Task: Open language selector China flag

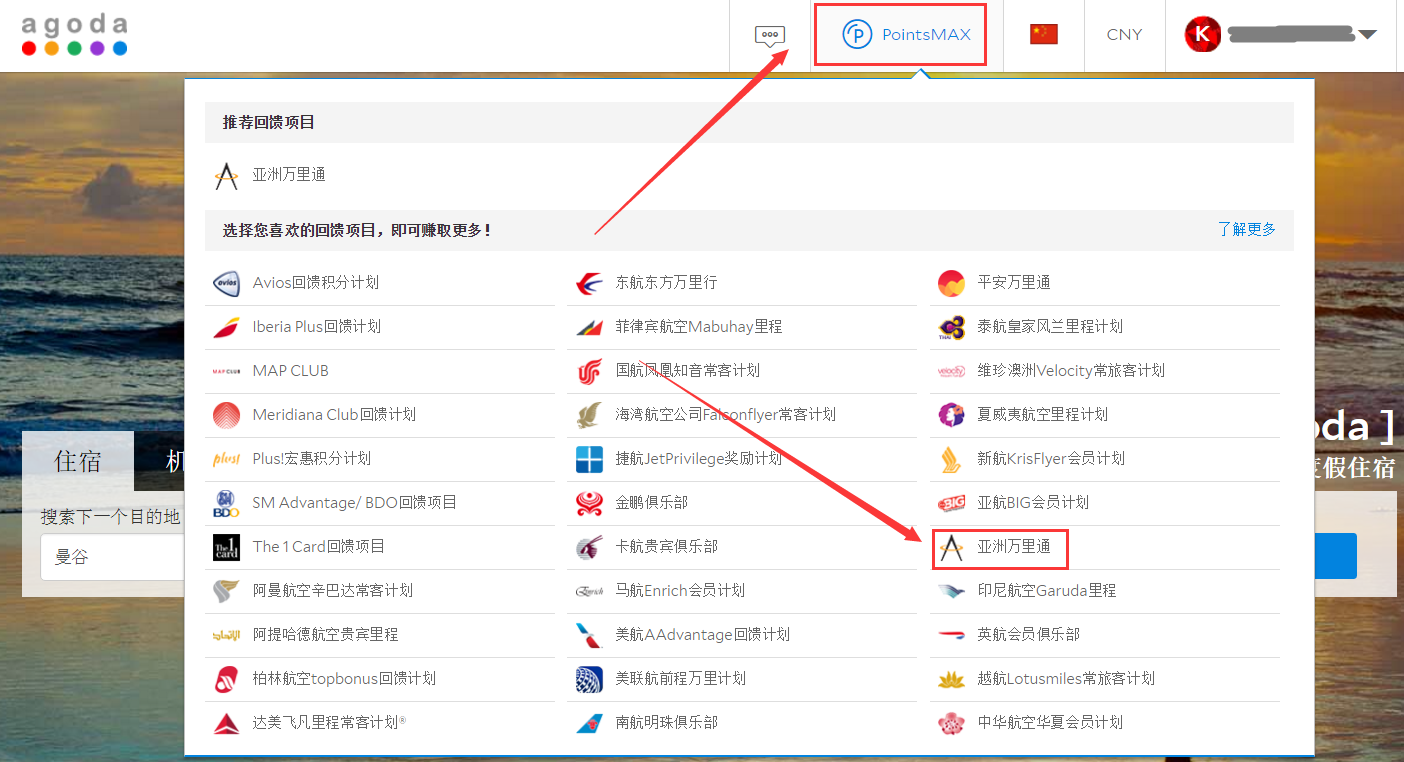Action: [1044, 34]
